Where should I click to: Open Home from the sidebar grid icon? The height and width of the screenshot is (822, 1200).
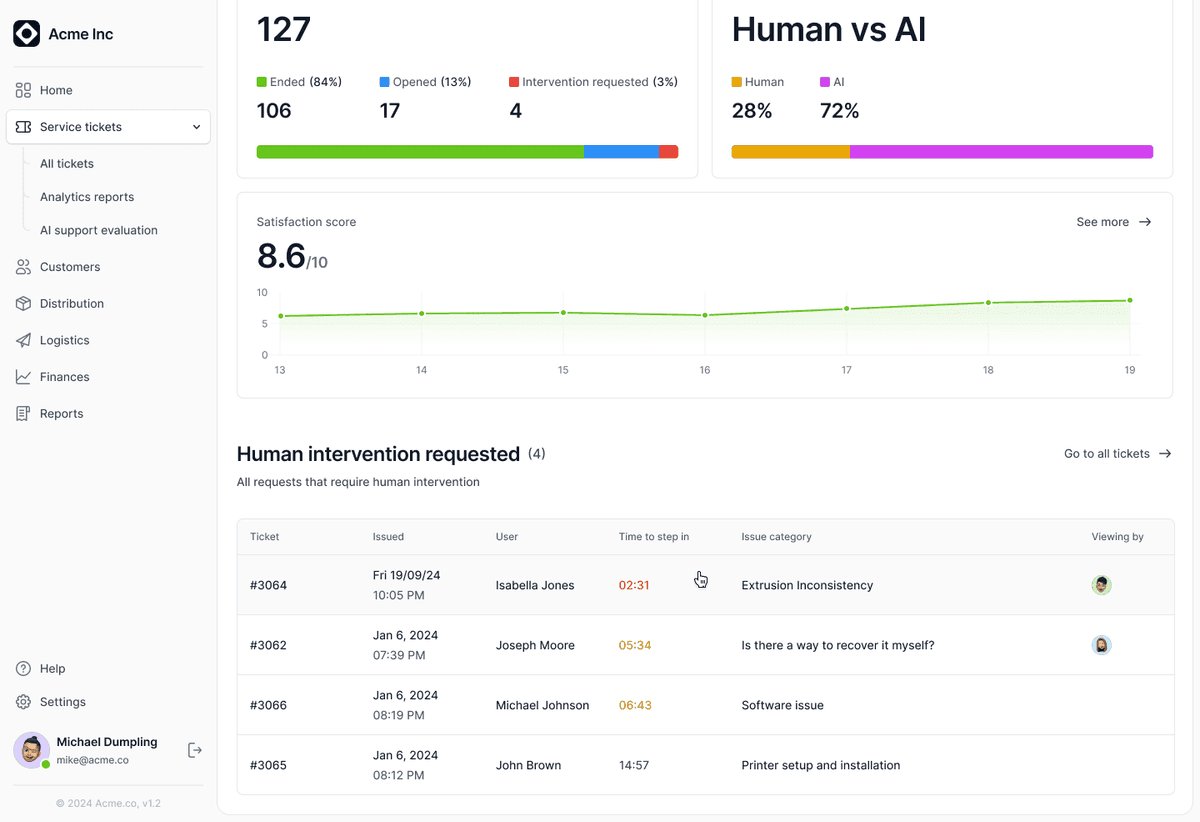[23, 90]
